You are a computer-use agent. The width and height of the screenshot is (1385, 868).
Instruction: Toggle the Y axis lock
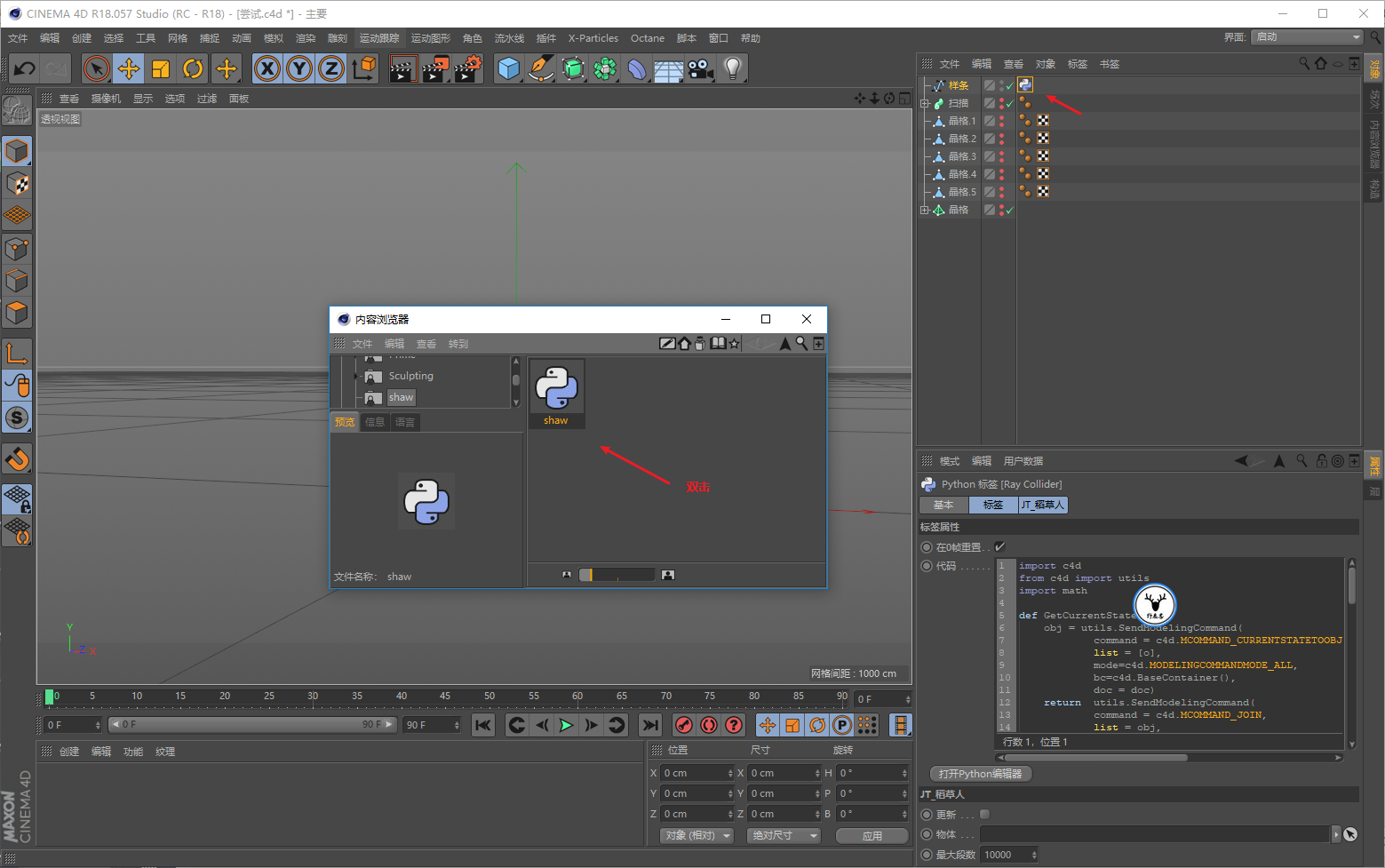(299, 68)
